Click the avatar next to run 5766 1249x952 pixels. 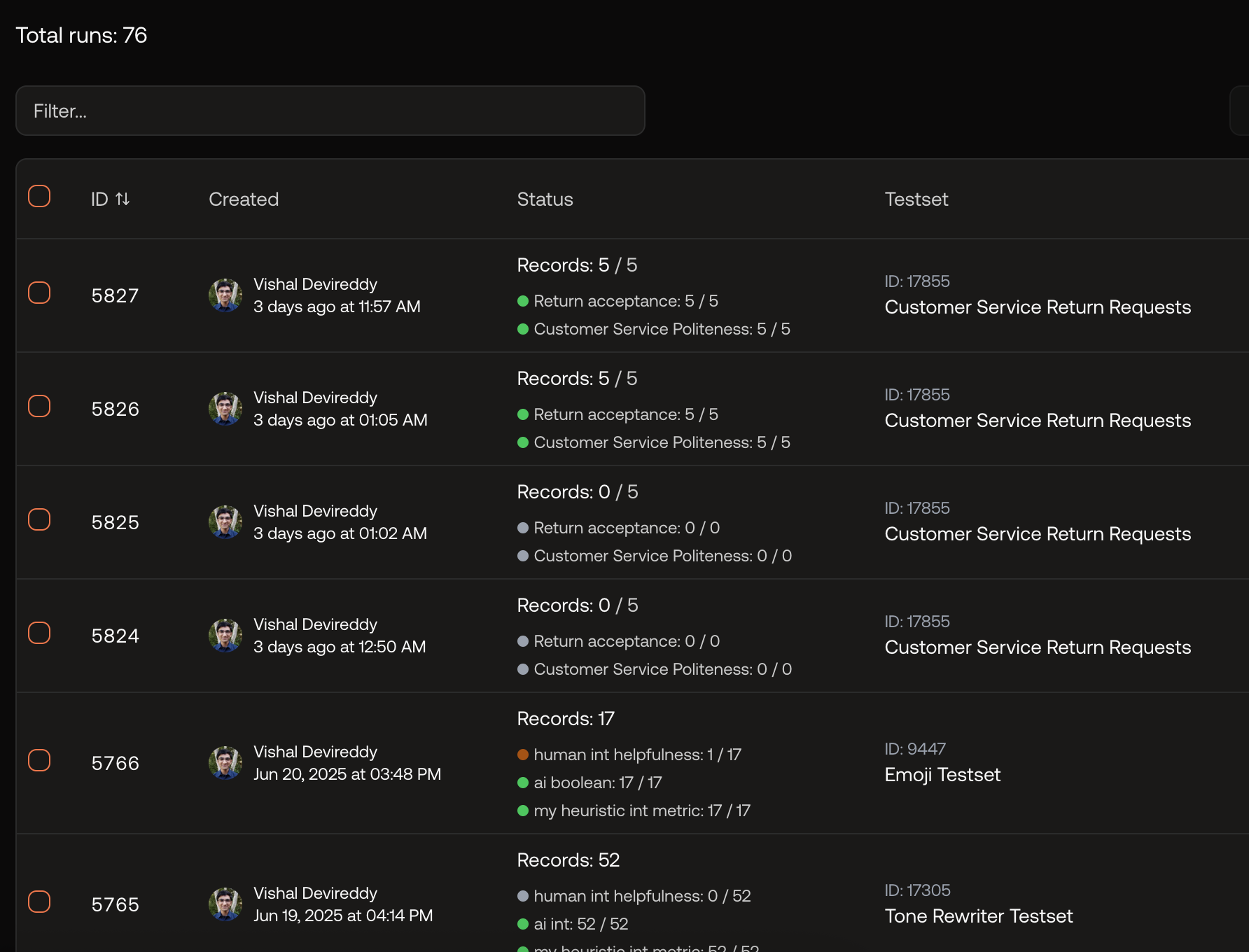click(x=225, y=763)
